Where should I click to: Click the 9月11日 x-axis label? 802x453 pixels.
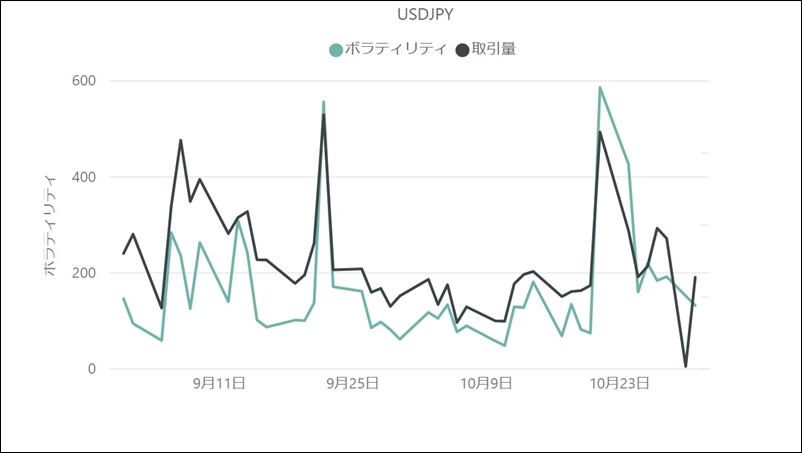(x=219, y=383)
